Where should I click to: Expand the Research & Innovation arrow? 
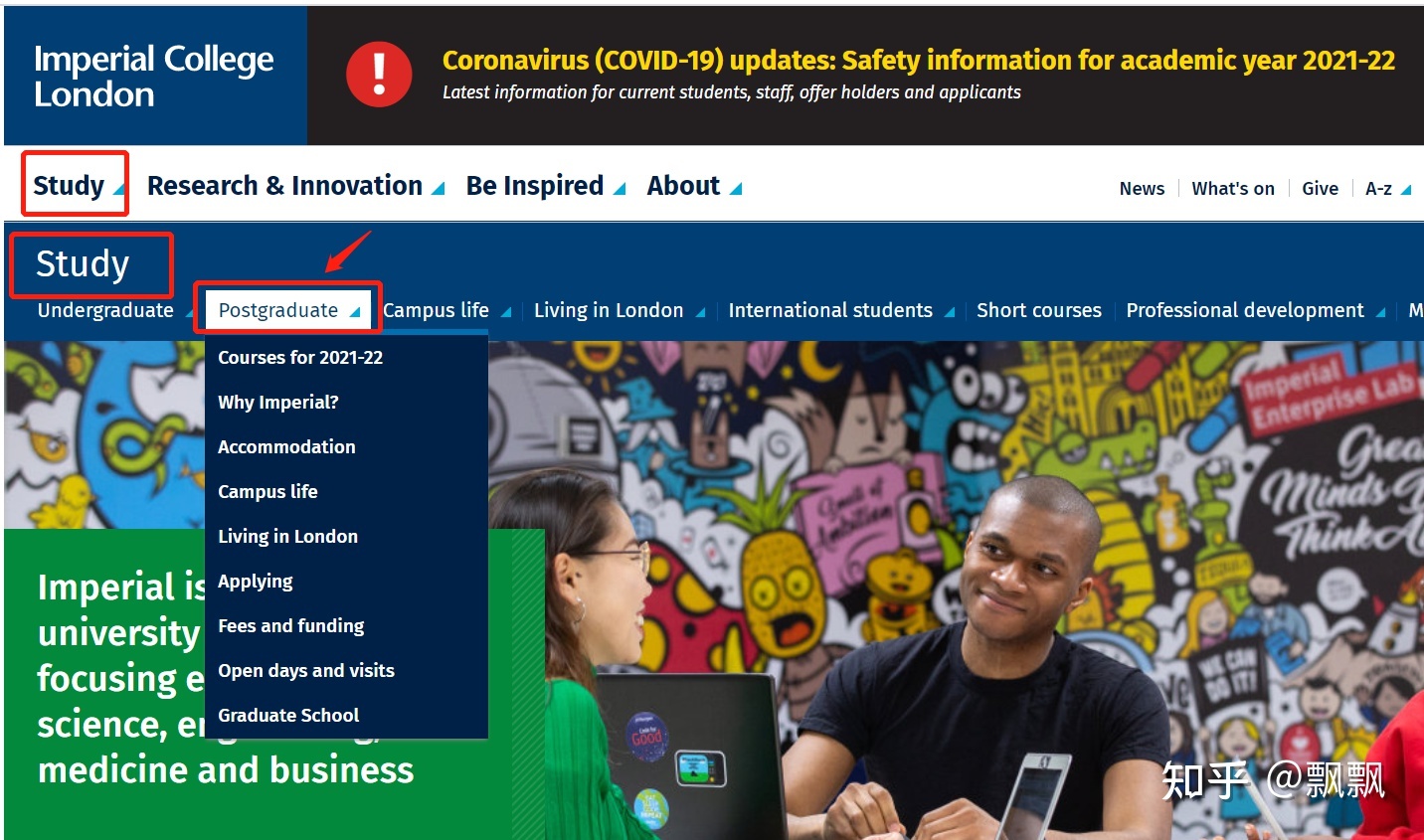pyautogui.click(x=438, y=188)
